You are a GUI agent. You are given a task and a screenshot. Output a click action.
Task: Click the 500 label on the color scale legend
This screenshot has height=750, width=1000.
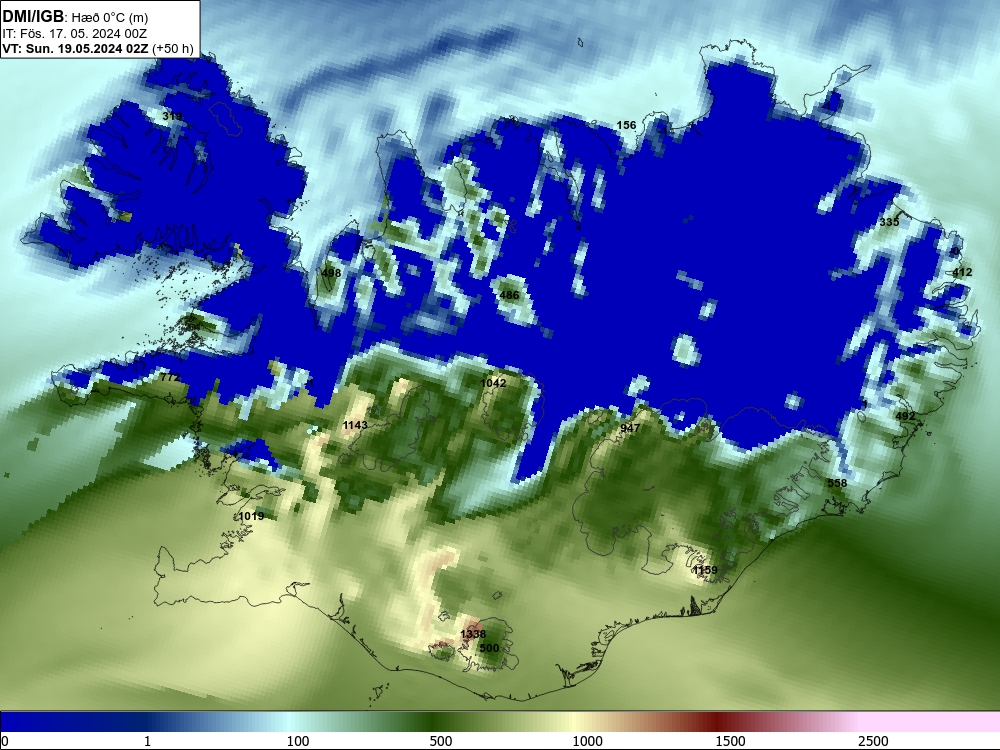pos(441,741)
